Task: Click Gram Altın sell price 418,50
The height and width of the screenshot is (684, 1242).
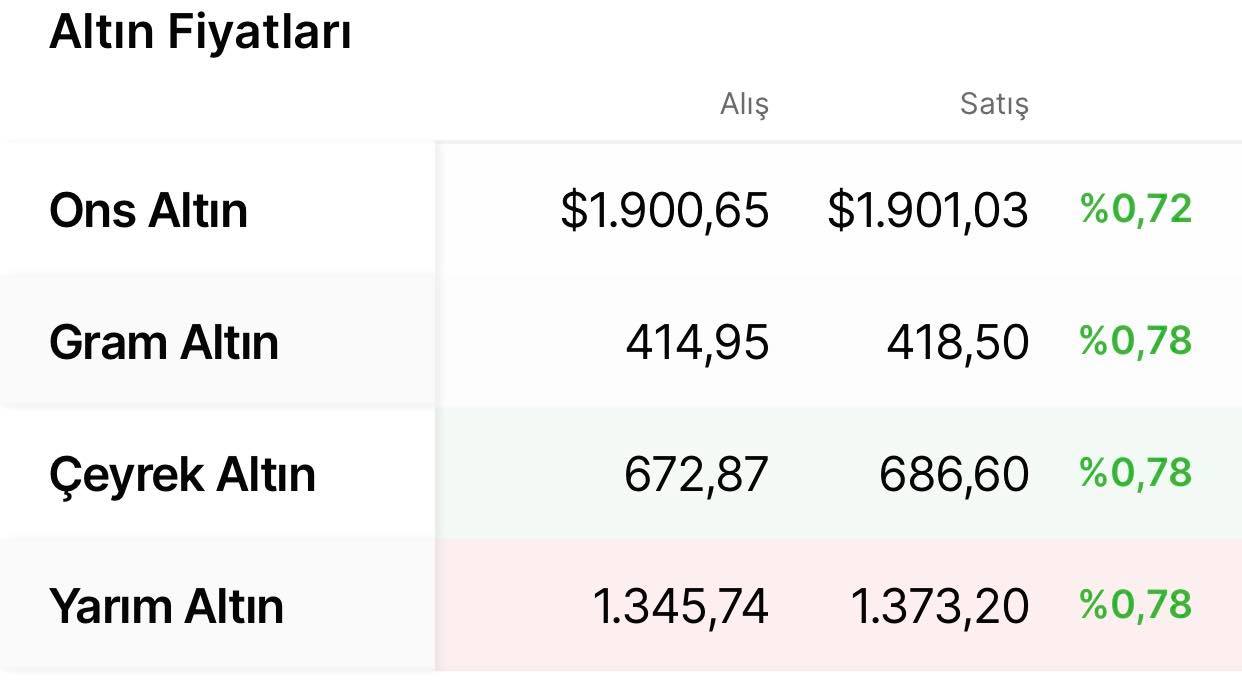Action: pos(958,343)
